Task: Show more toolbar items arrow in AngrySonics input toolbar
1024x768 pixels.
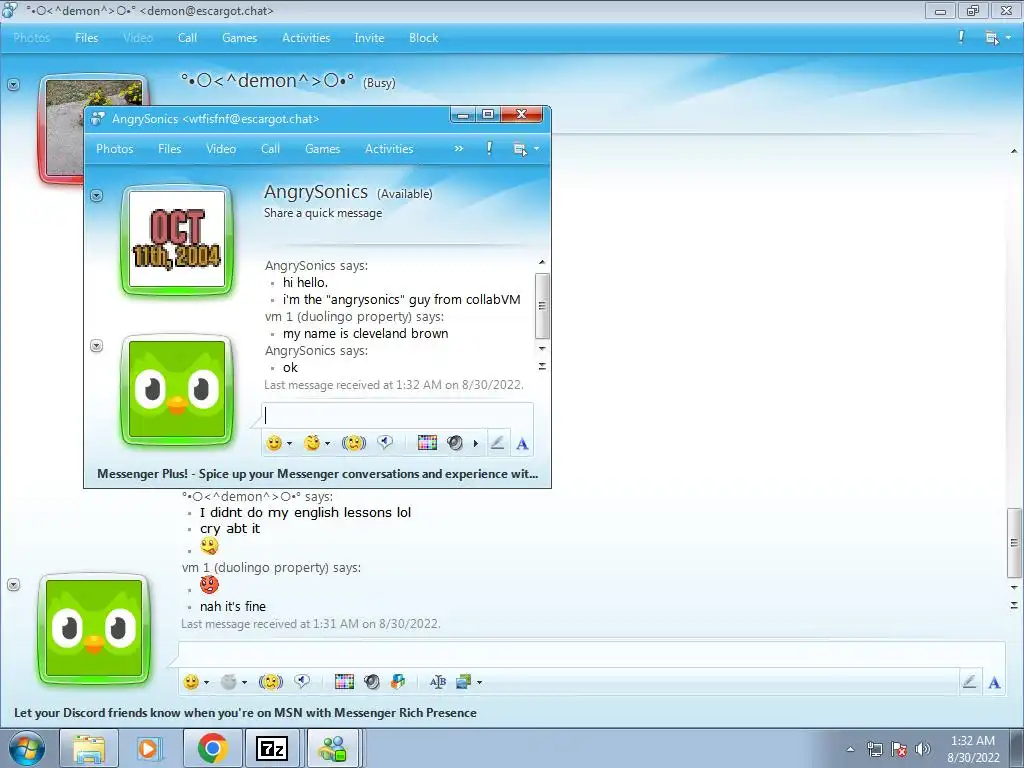Action: coord(475,444)
